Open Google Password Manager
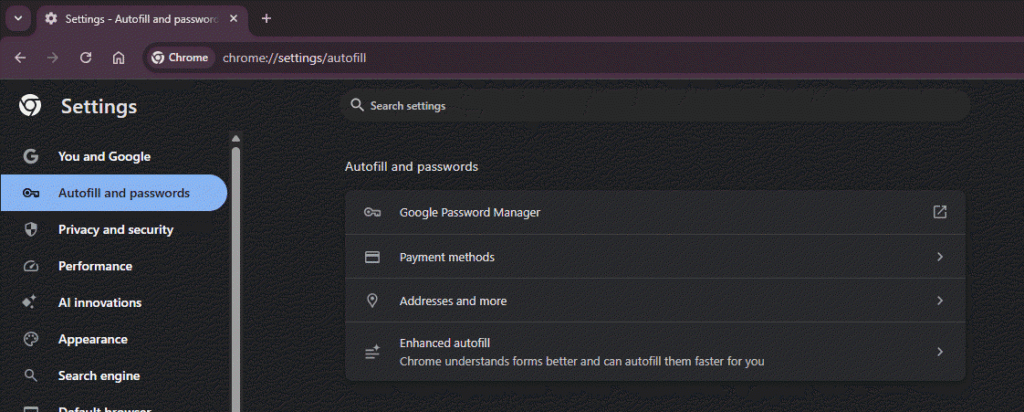Viewport: 1024px width, 412px height. (655, 212)
